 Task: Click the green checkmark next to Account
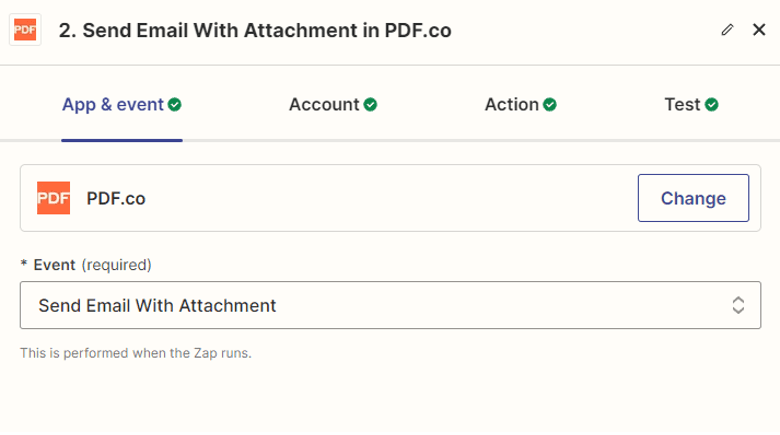click(371, 104)
